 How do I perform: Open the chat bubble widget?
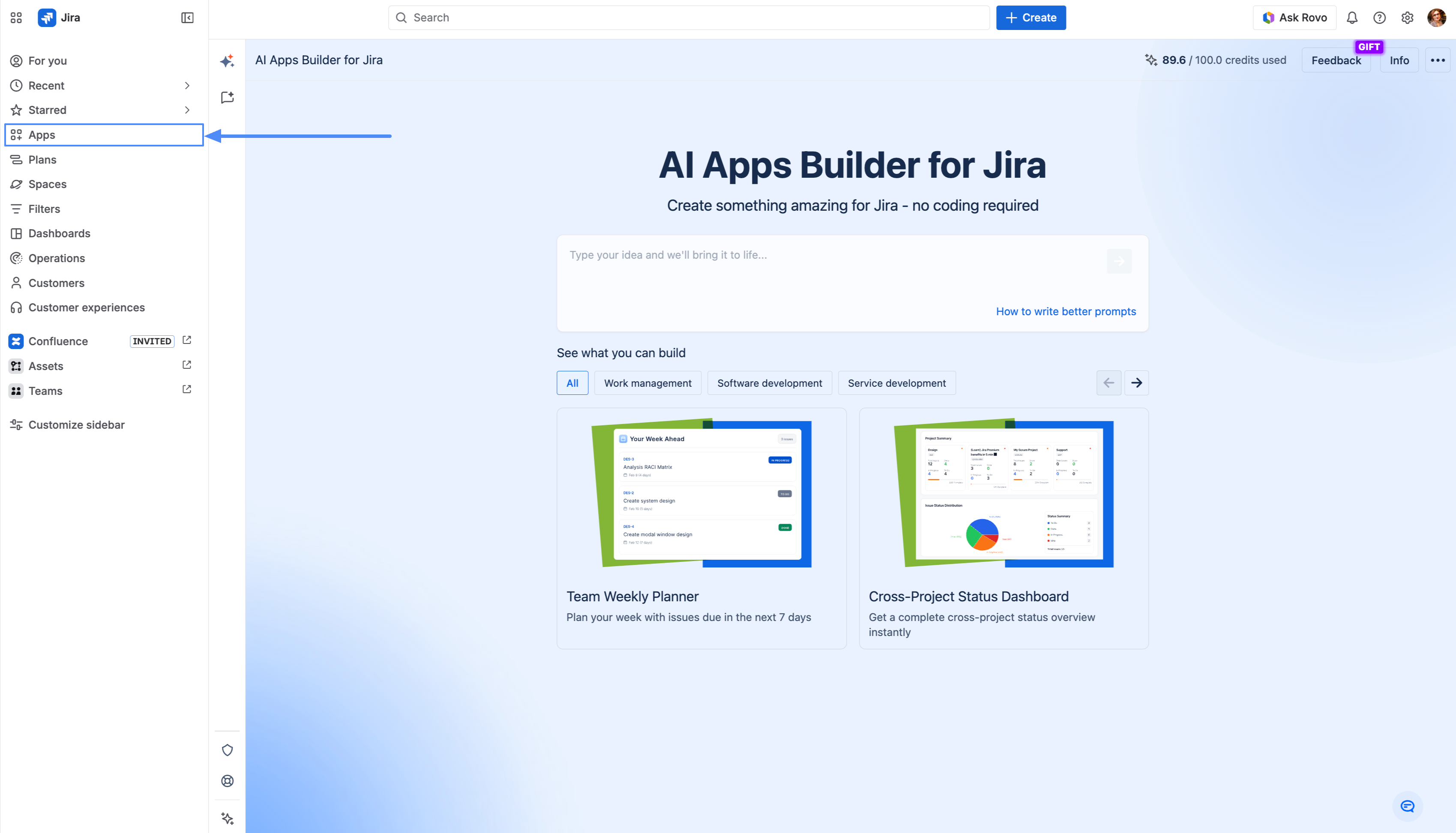point(1407,806)
